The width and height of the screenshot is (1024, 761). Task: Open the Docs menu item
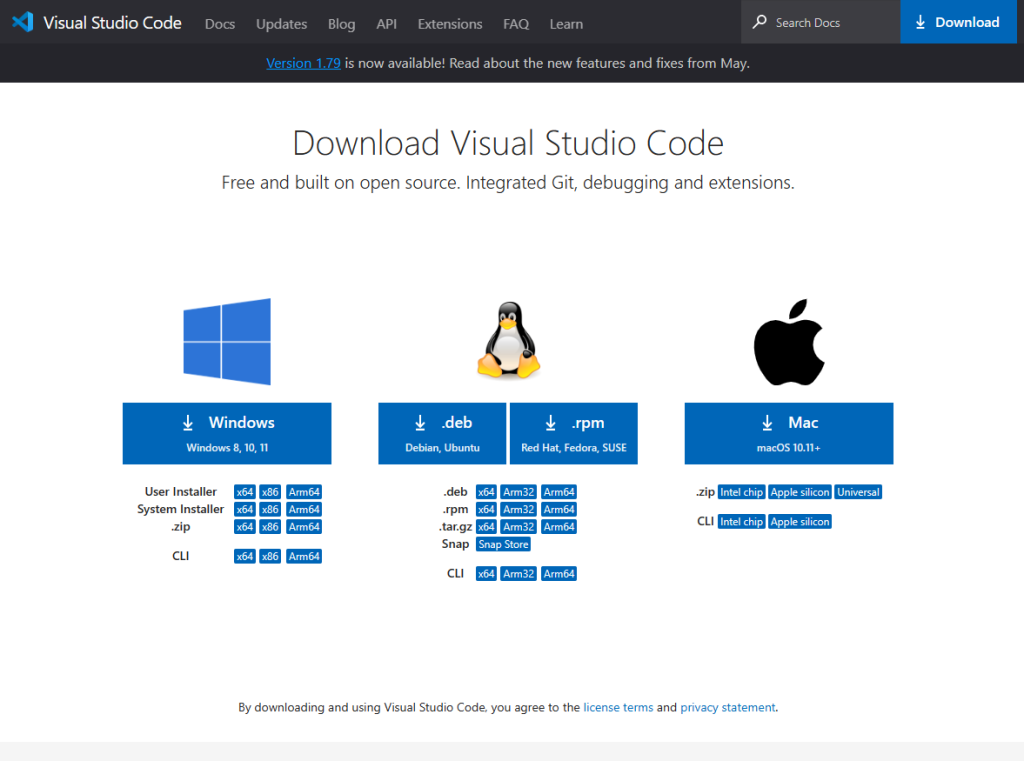click(220, 24)
